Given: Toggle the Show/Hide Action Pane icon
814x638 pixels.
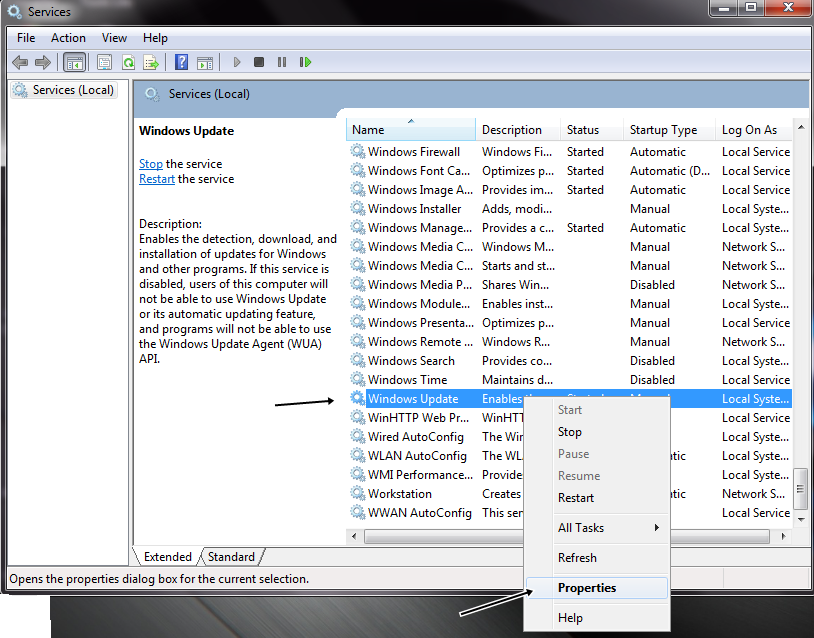Looking at the screenshot, I should click(205, 63).
